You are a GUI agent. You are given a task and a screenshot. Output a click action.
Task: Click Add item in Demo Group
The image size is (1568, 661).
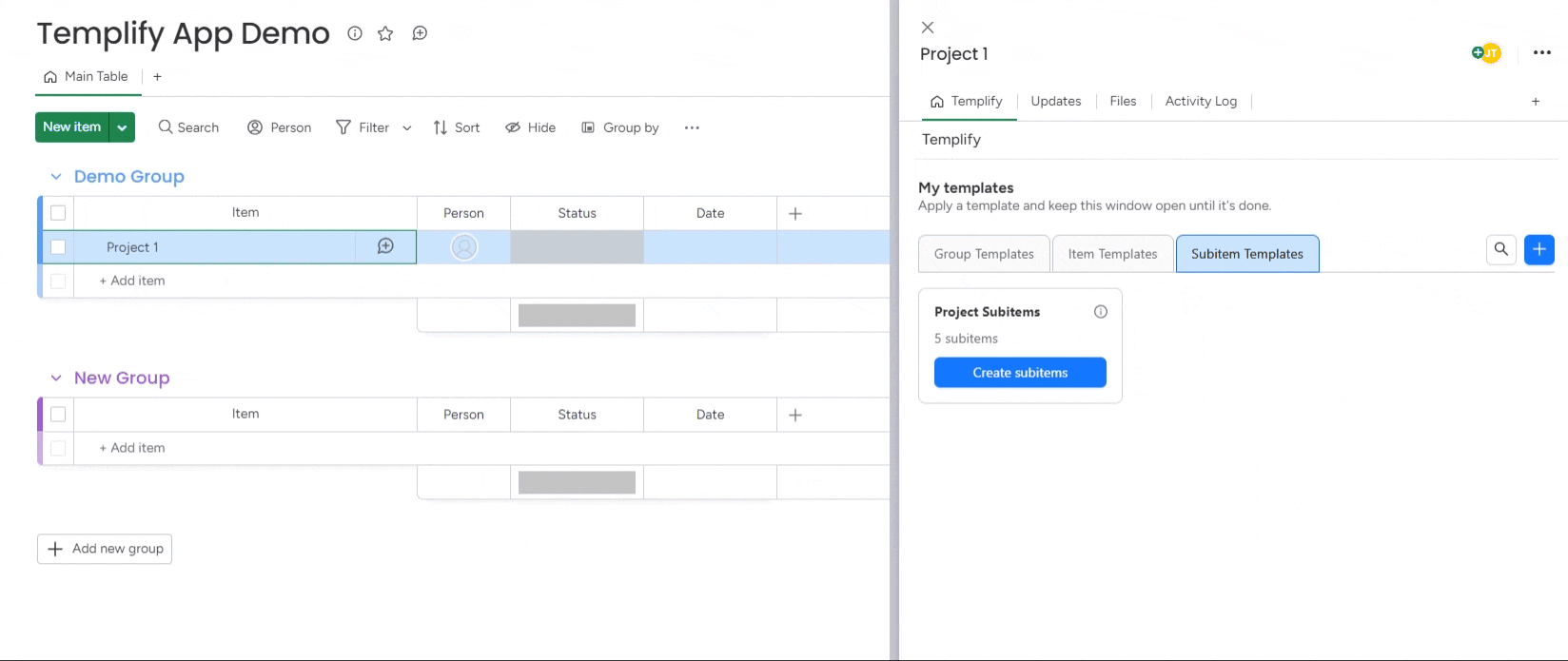coord(132,281)
